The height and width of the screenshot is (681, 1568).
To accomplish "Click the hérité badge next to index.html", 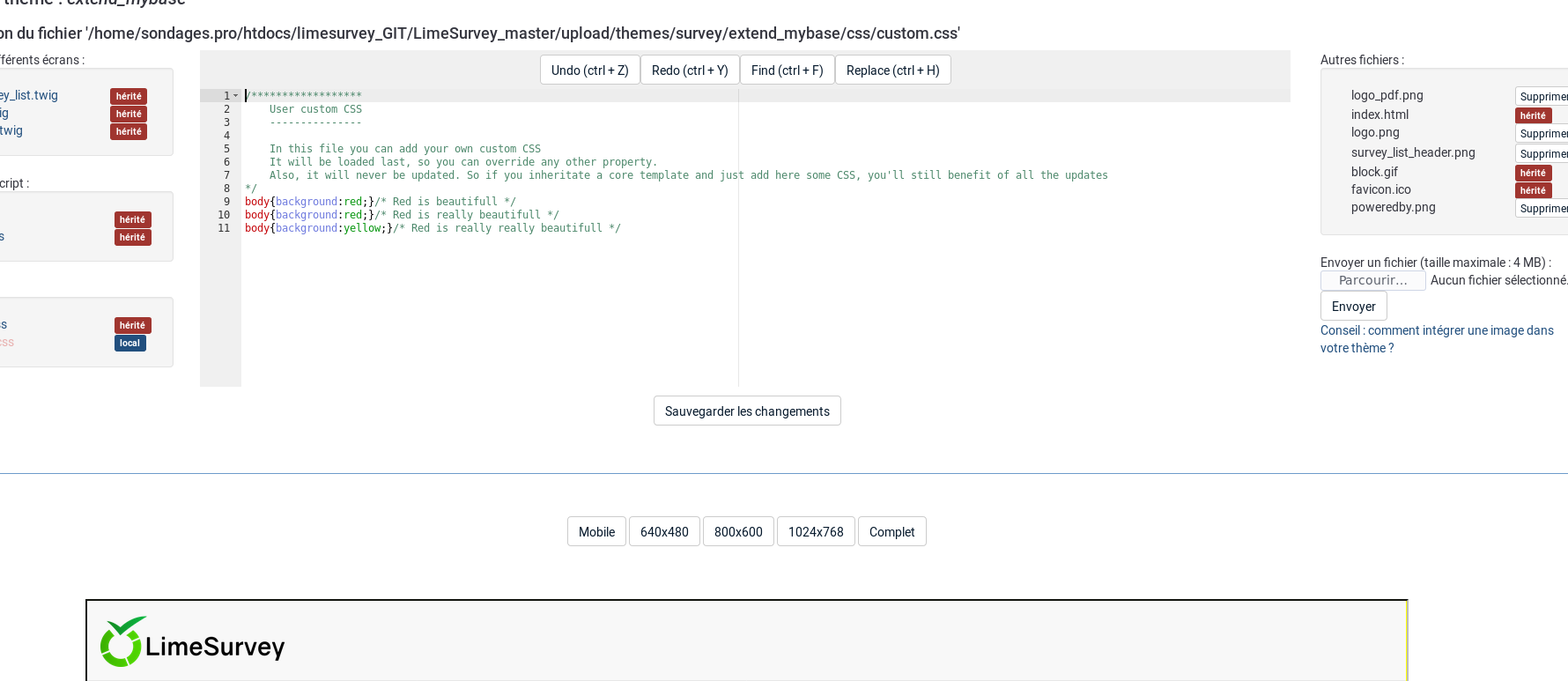I will pyautogui.click(x=1533, y=115).
